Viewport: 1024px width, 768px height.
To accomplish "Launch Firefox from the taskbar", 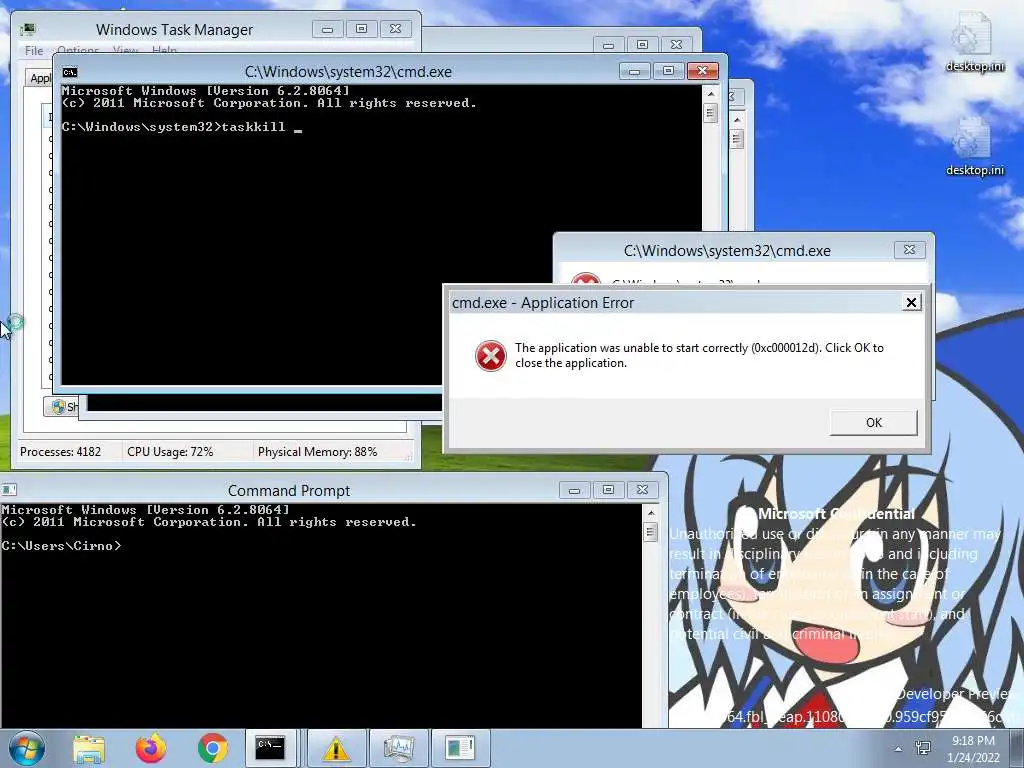I will pos(151,748).
